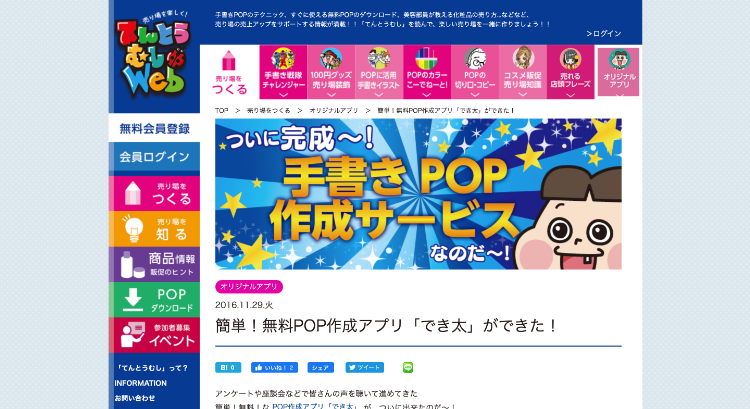Click the >ログイン link in header
Screen dimensions: 750x409
pyautogui.click(x=604, y=33)
